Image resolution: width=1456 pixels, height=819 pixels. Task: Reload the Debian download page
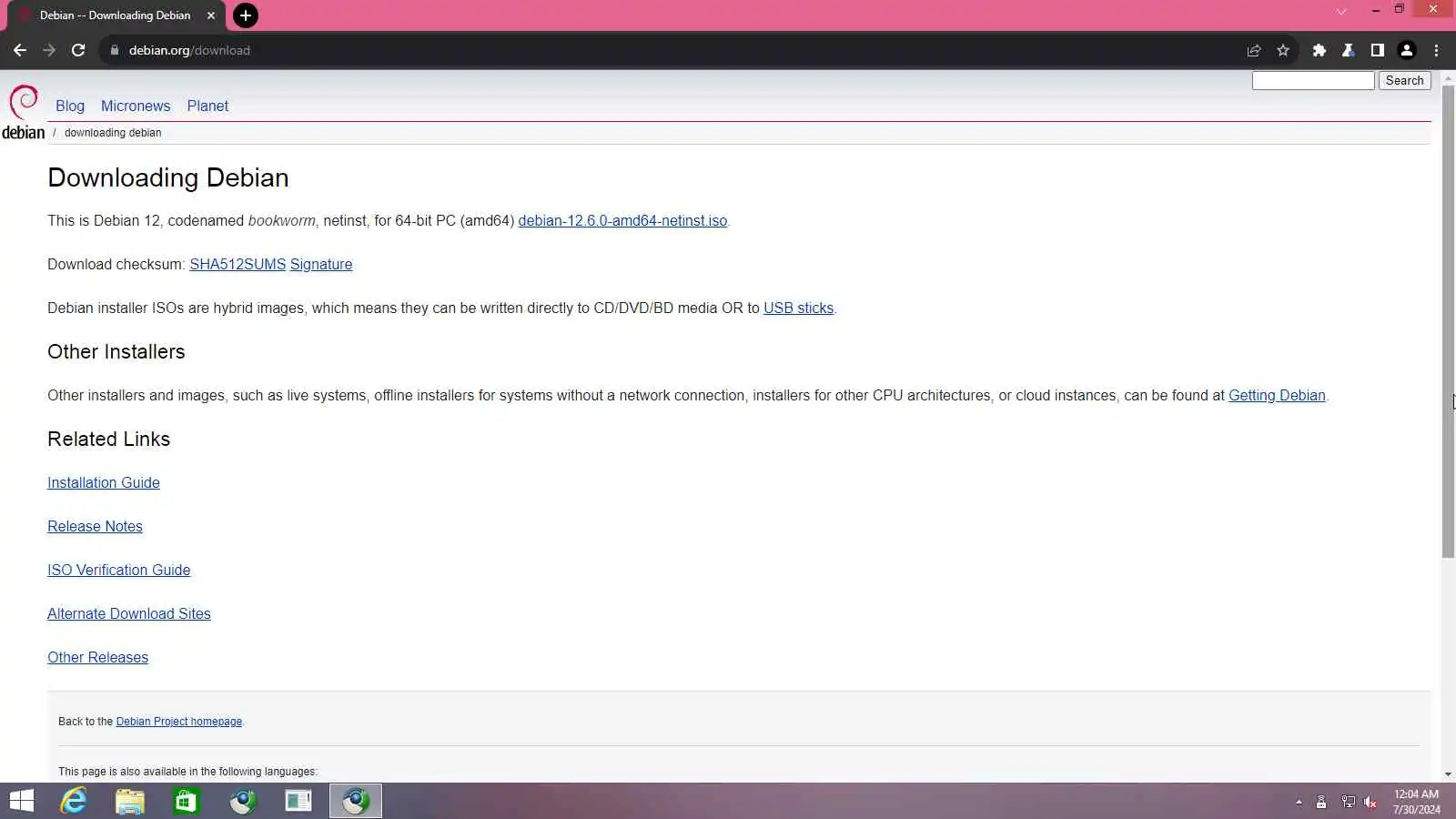(x=78, y=50)
